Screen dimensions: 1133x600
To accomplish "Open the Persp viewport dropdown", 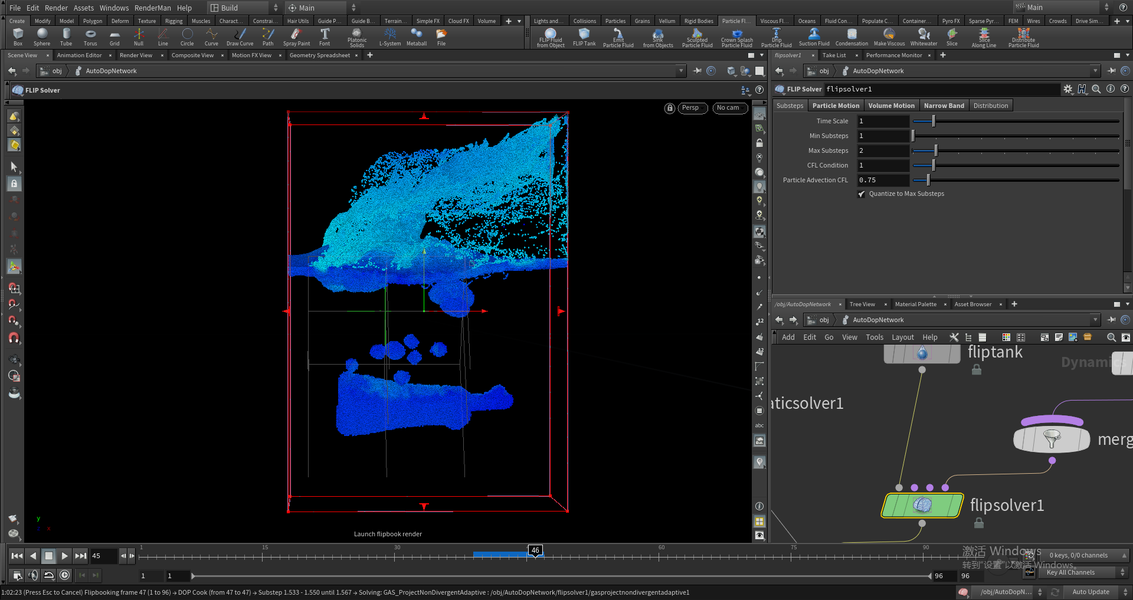I will [x=692, y=108].
